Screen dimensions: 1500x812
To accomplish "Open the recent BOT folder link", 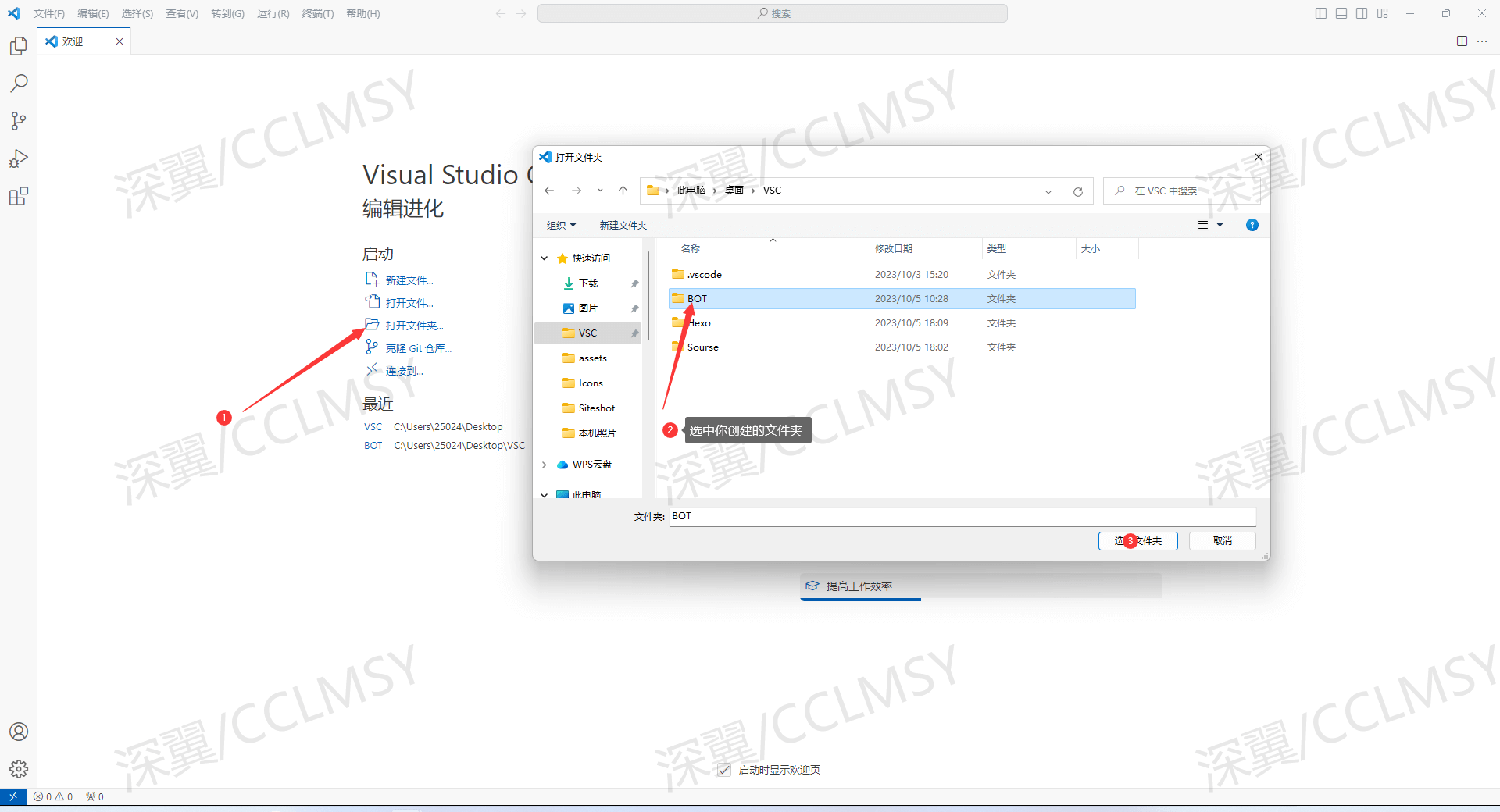I will [x=373, y=446].
